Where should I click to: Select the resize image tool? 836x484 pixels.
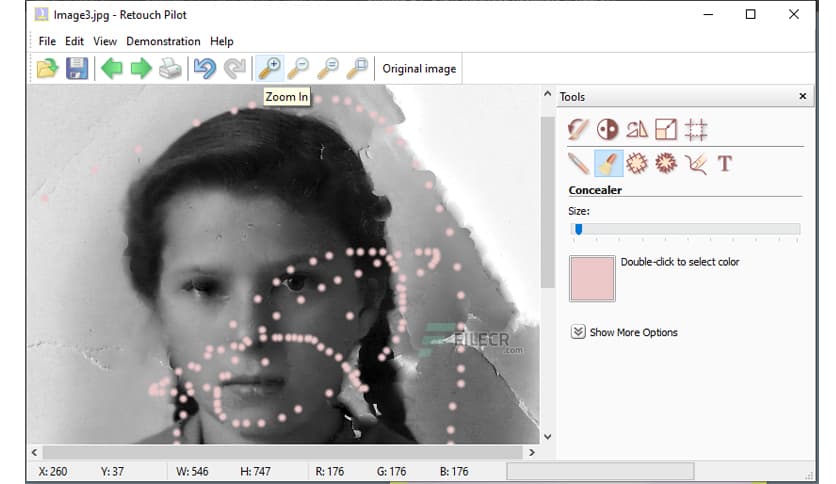point(666,130)
